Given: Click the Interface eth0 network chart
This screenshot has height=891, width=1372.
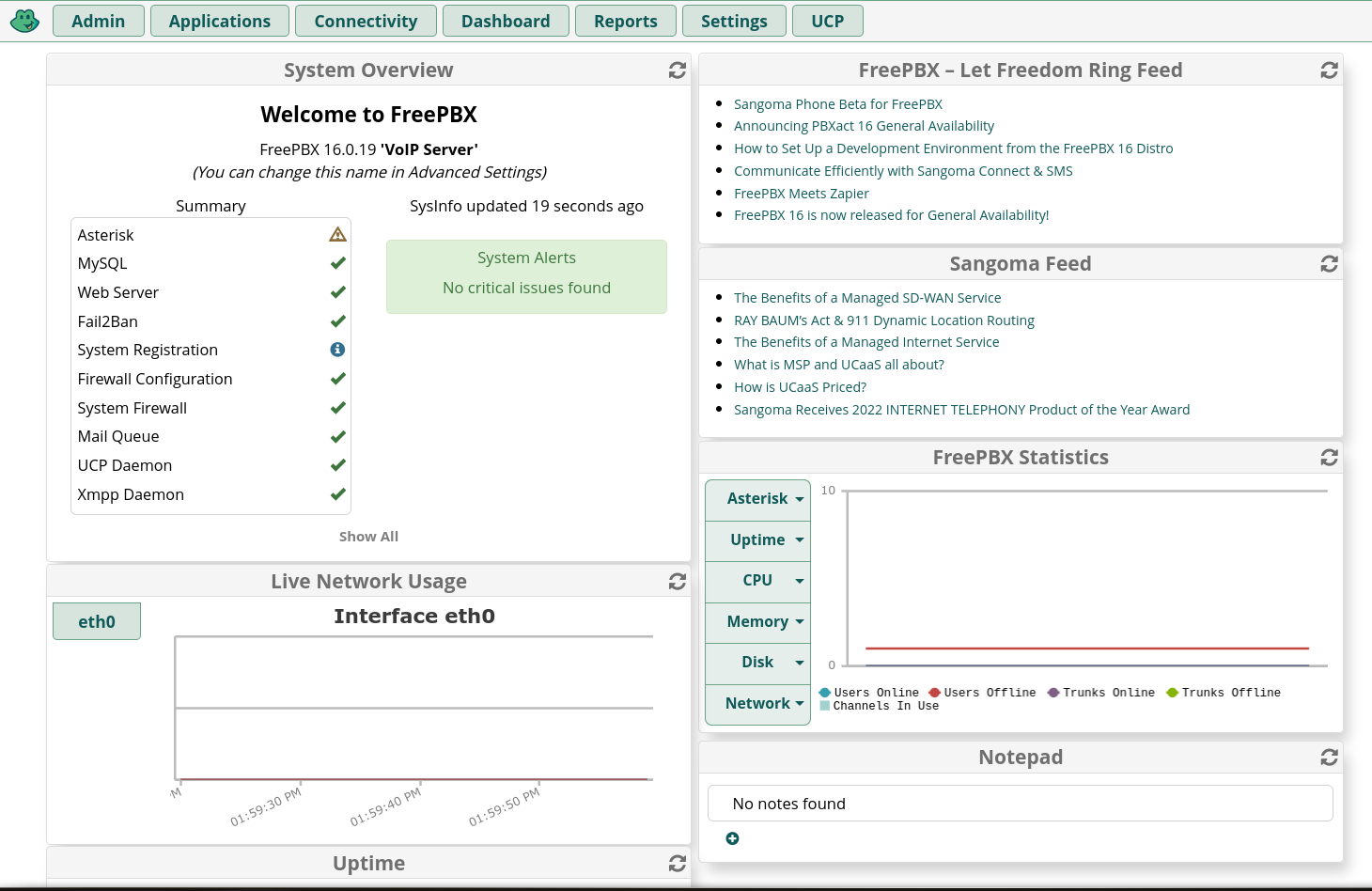Looking at the screenshot, I should [x=413, y=708].
